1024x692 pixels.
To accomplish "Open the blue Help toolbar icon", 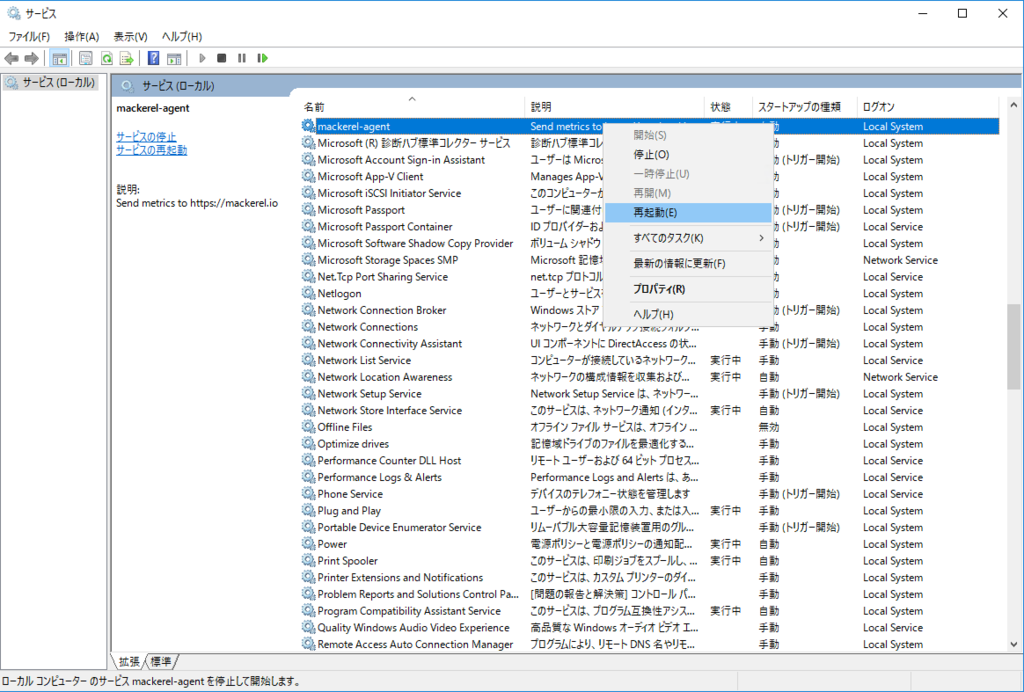I will pos(153,59).
